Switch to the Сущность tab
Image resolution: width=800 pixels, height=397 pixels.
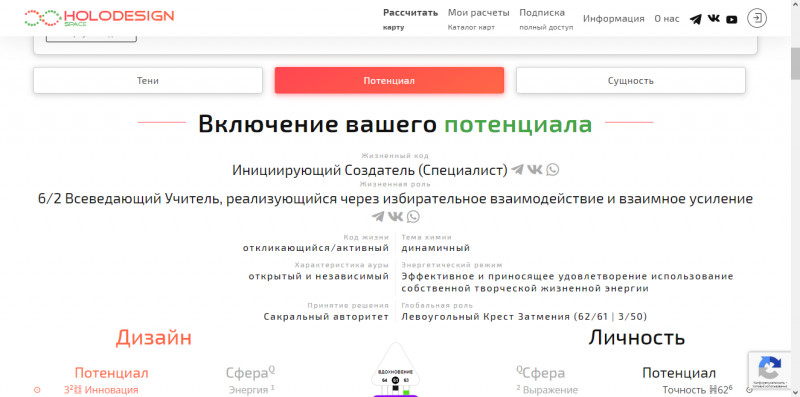(x=631, y=81)
